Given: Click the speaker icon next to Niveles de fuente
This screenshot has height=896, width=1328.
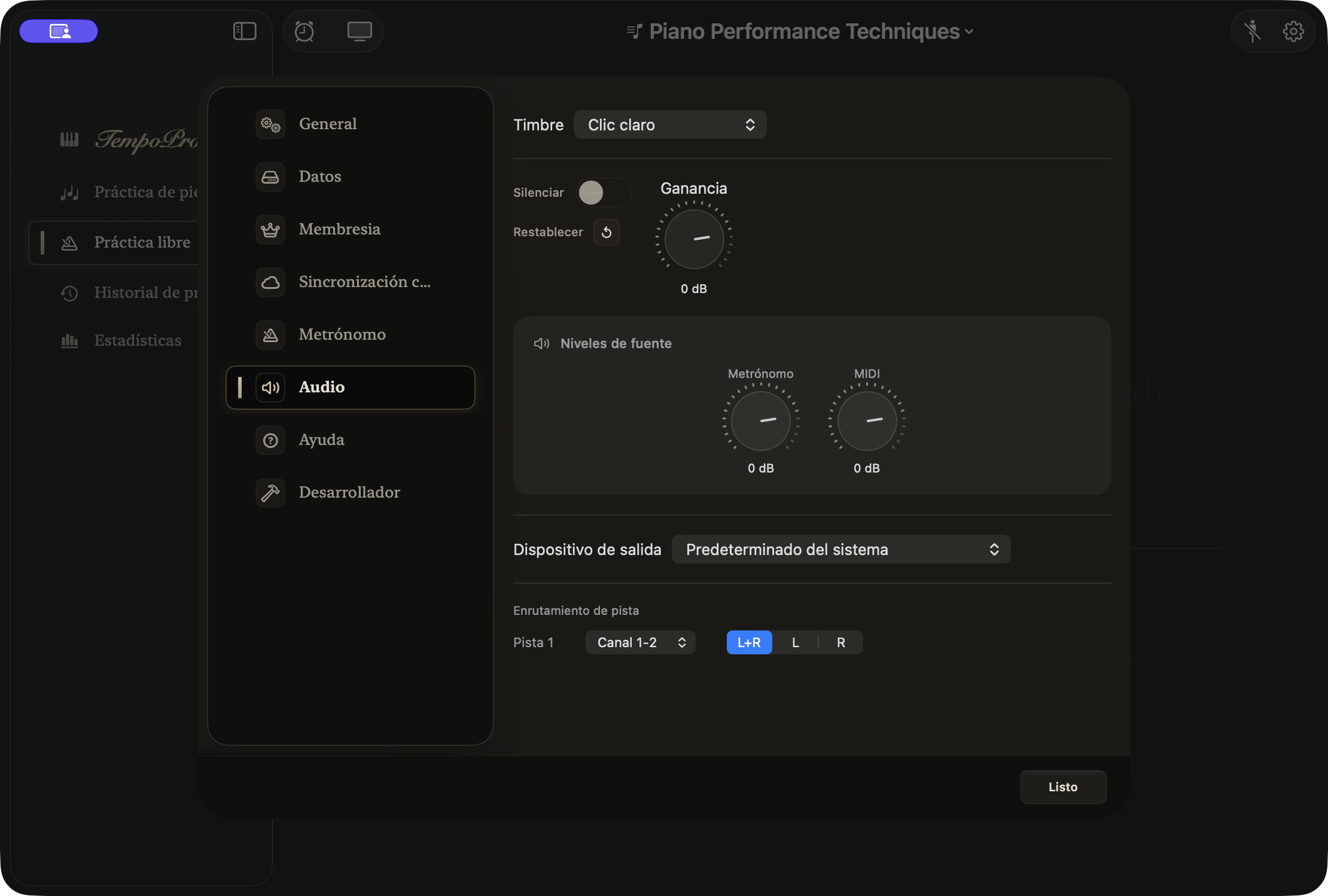Looking at the screenshot, I should (x=541, y=343).
